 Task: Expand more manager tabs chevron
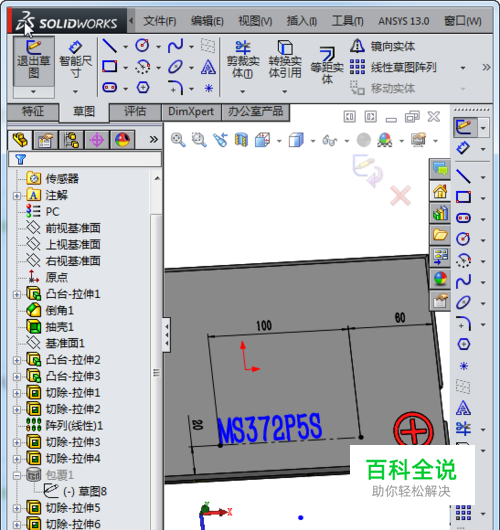click(x=153, y=139)
